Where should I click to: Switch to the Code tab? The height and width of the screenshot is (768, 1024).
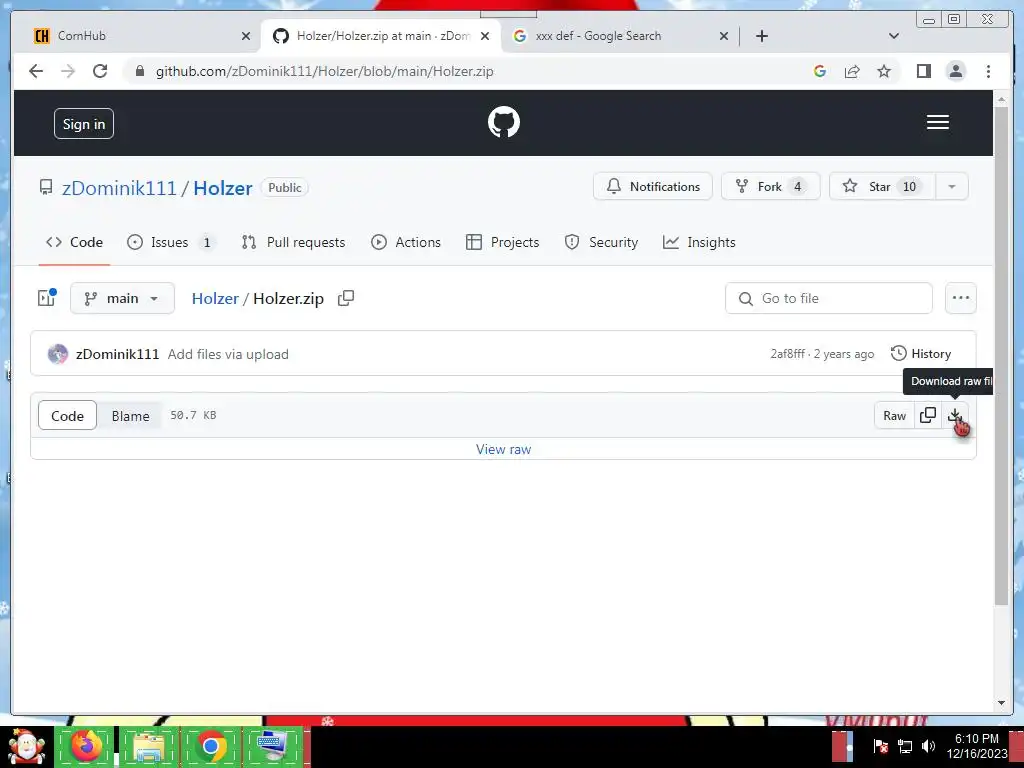click(74, 242)
